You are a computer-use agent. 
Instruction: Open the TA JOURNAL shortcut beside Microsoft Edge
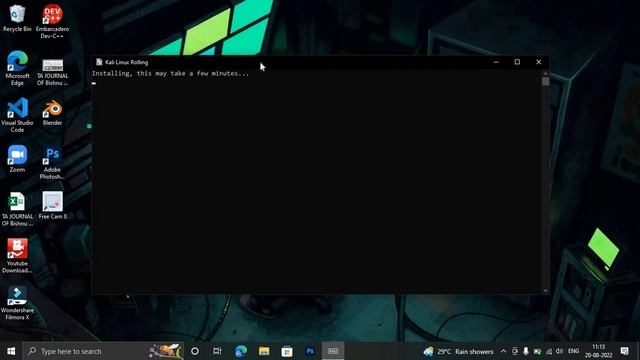click(52, 72)
